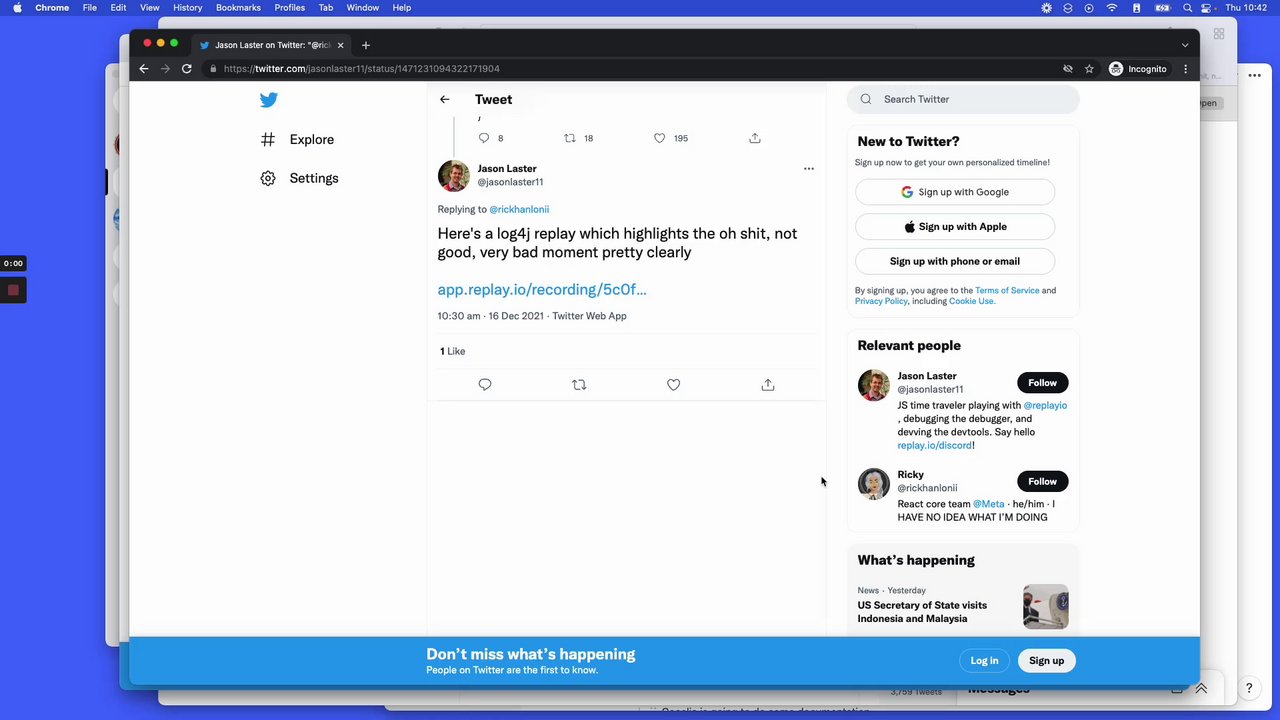The image size is (1280, 720).
Task: Open the History menu
Action: pos(187,7)
